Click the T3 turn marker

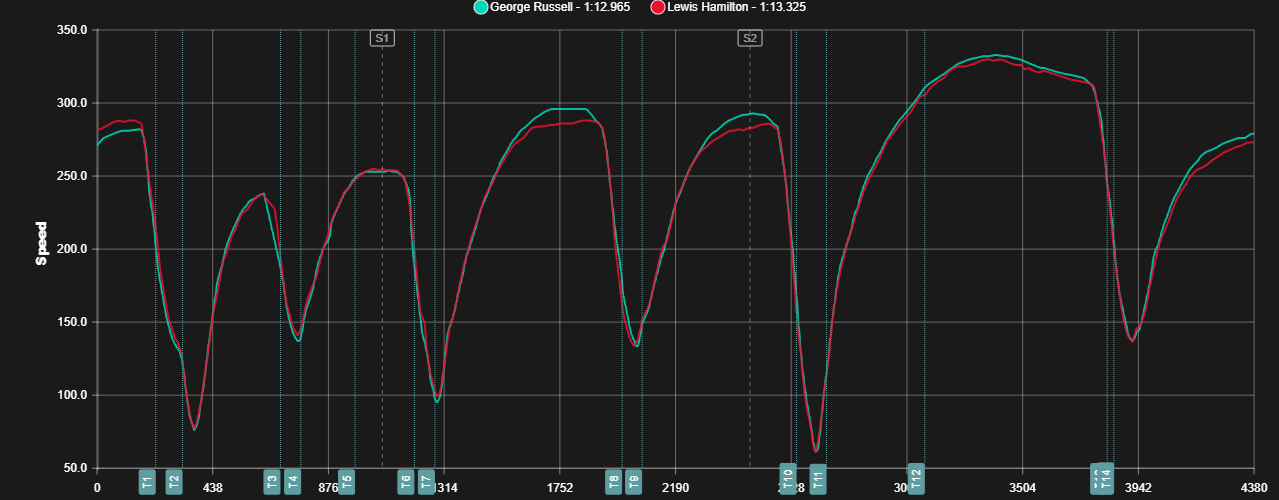click(272, 481)
